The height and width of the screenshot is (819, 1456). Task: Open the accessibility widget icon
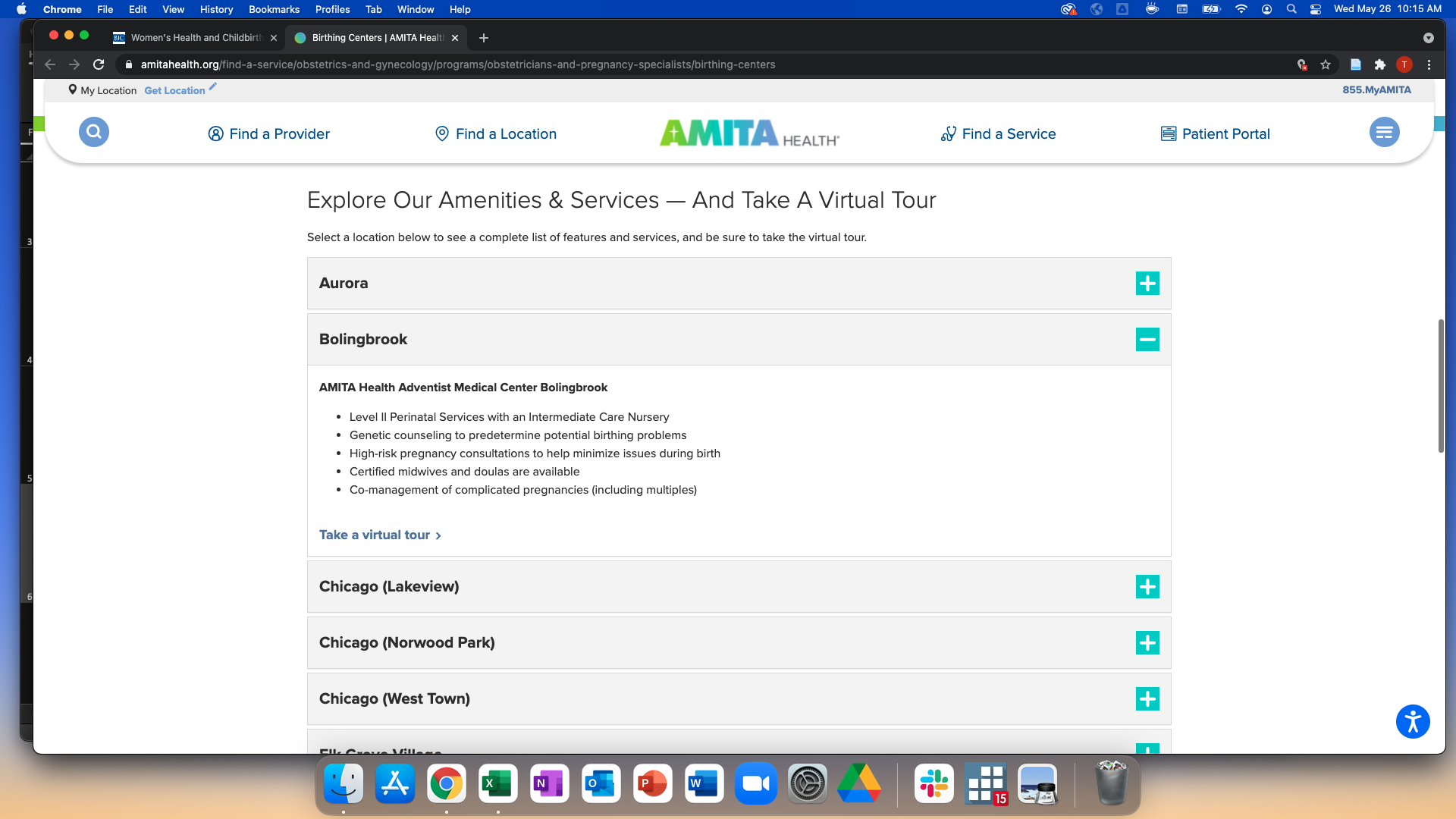coord(1413,721)
